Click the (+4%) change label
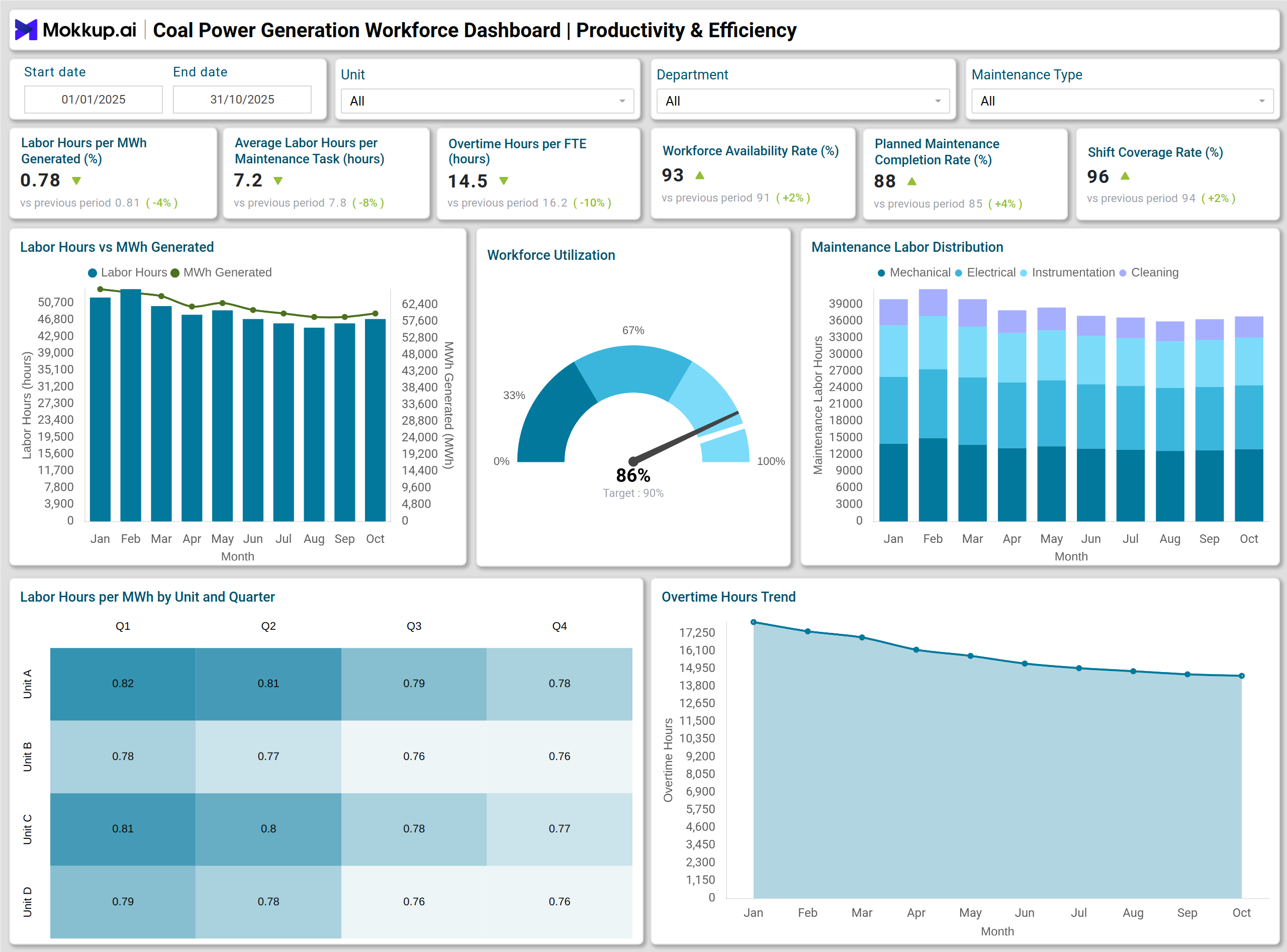Image resolution: width=1287 pixels, height=952 pixels. coord(1005,204)
